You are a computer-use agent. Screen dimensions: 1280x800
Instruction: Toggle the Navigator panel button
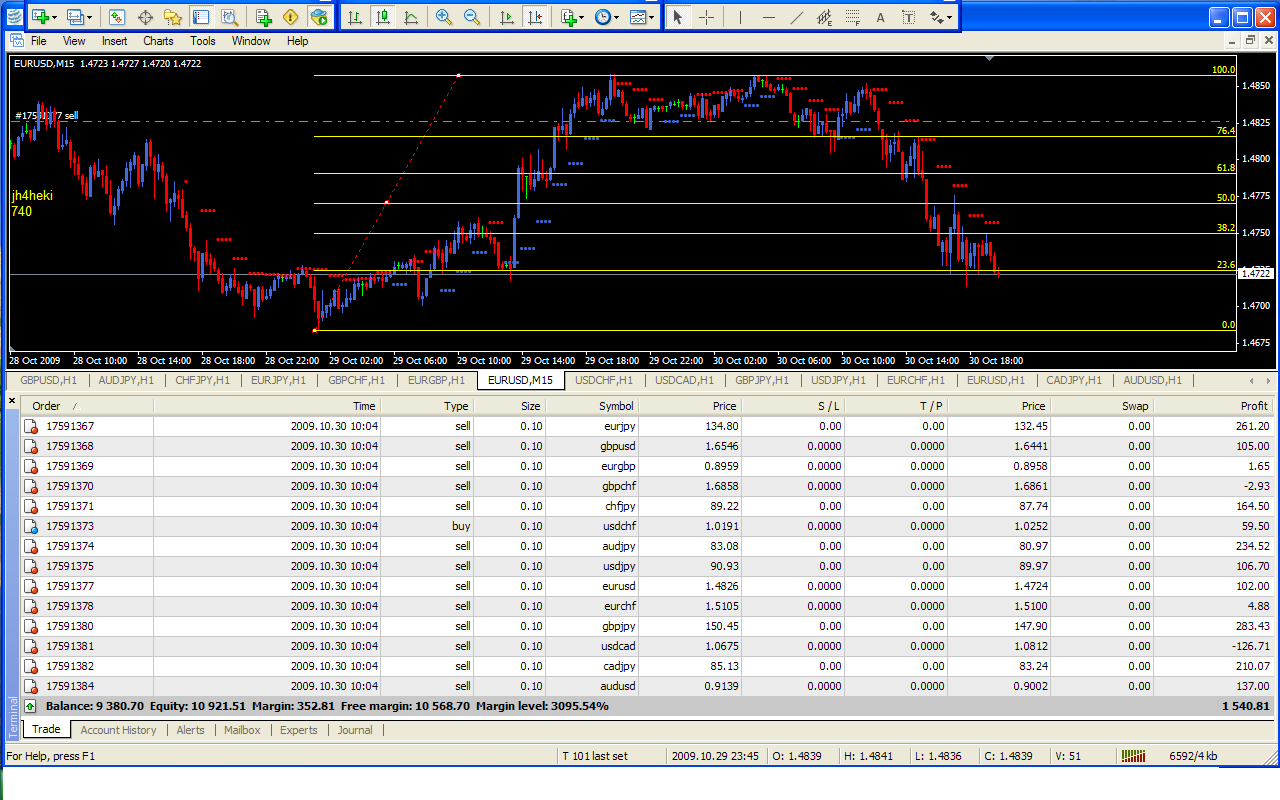172,16
